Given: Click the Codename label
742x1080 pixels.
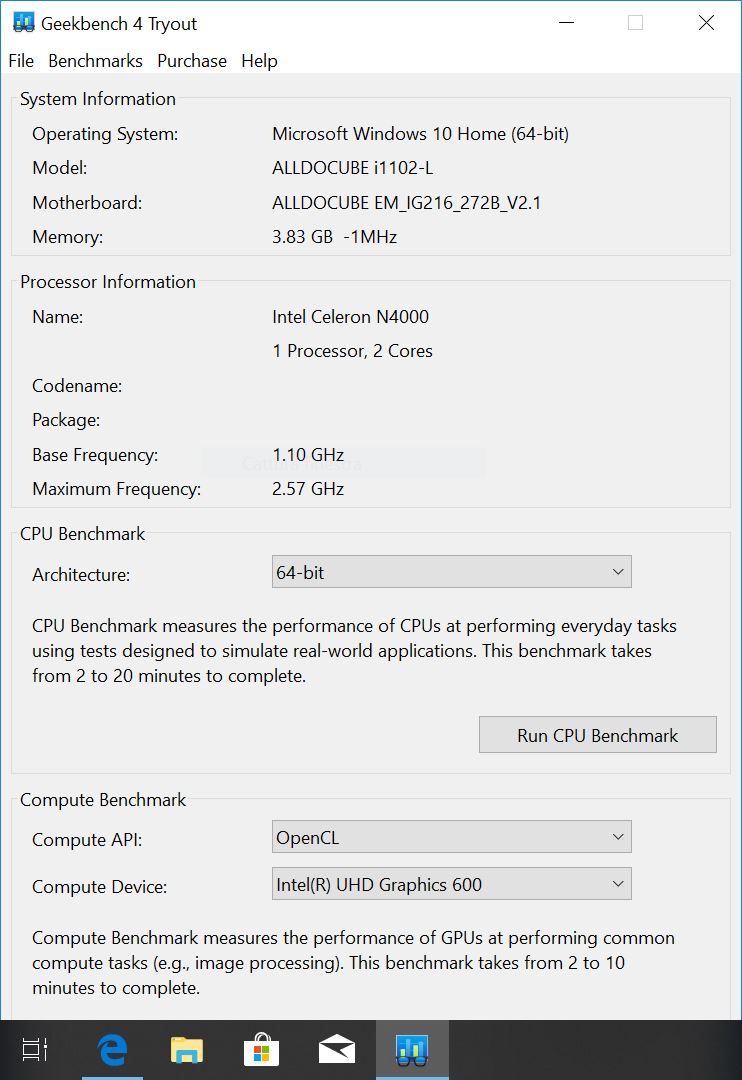Looking at the screenshot, I should click(x=77, y=386).
